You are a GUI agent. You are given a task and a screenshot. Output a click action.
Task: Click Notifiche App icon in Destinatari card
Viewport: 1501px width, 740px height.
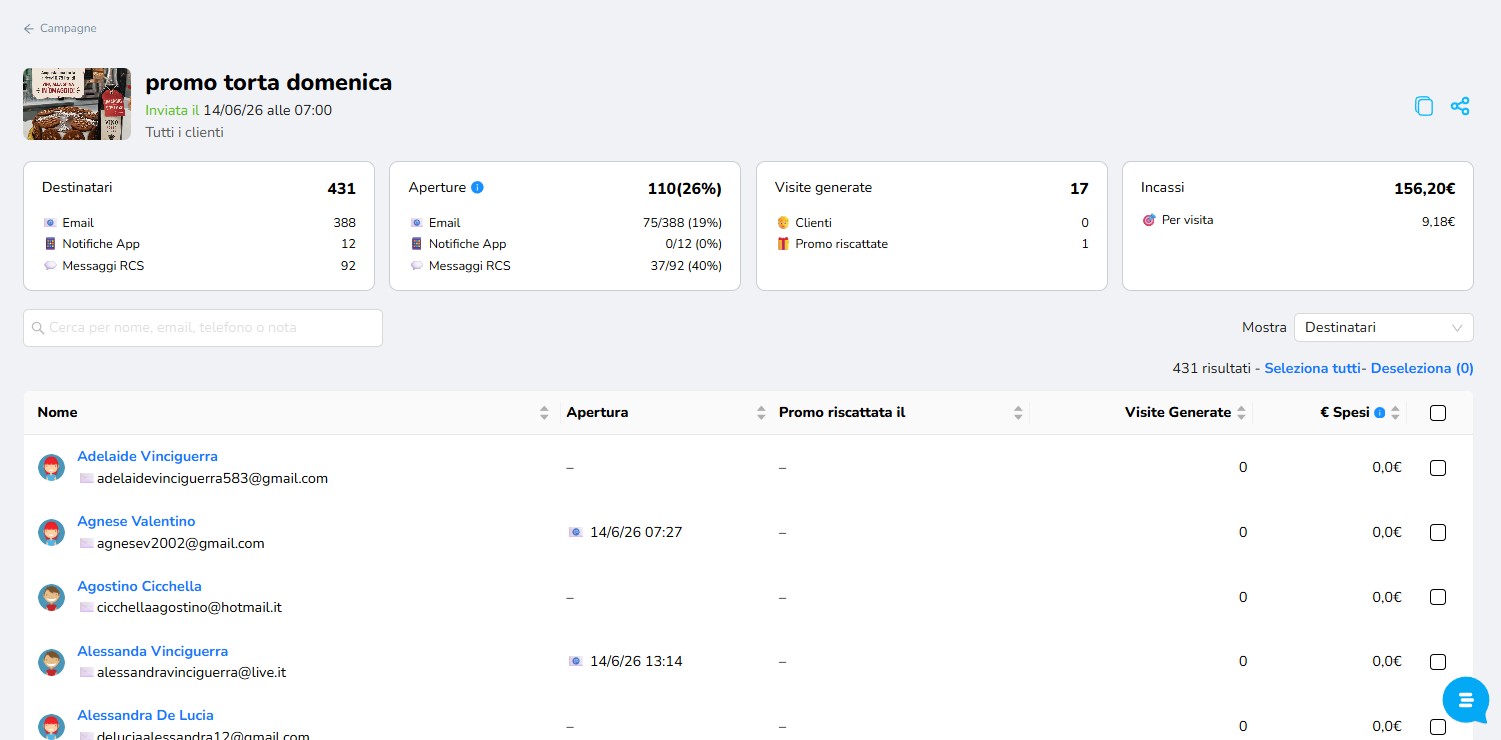click(49, 244)
